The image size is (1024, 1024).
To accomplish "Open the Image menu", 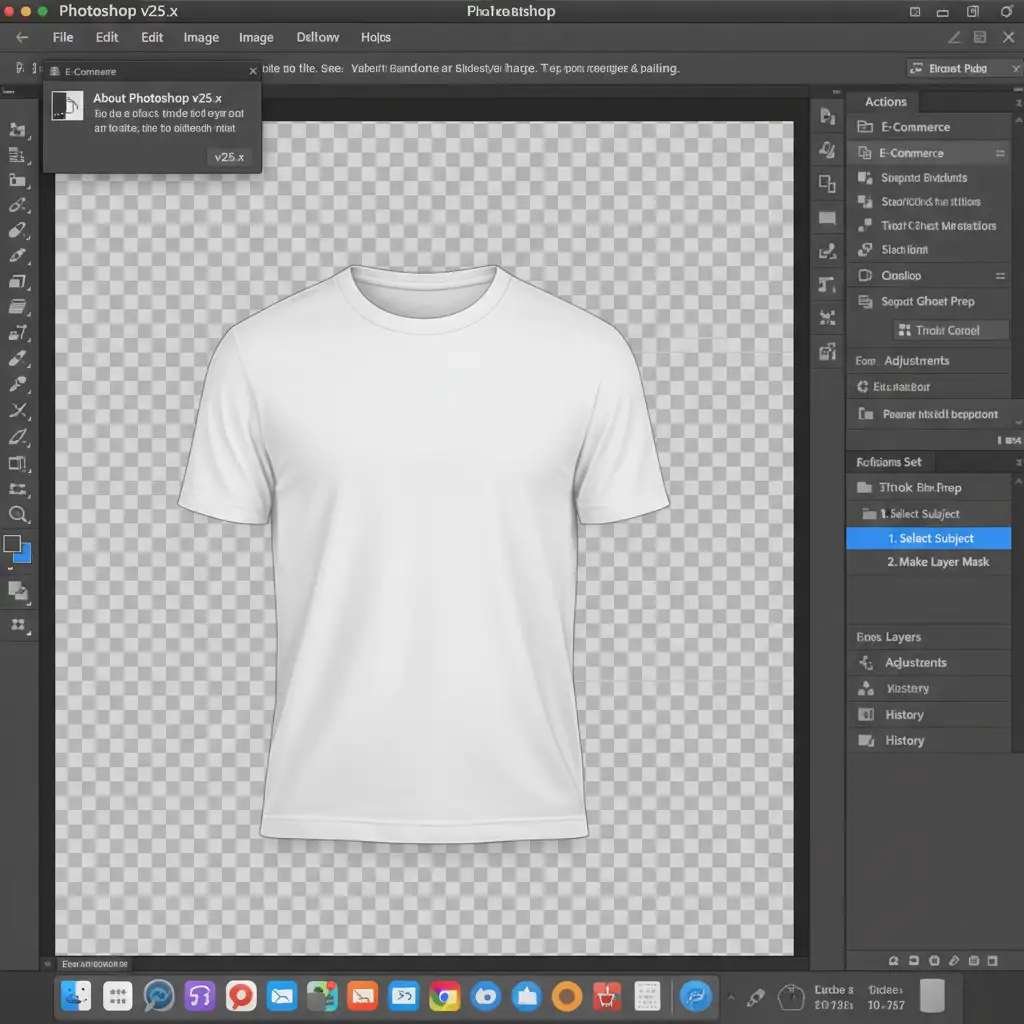I will (201, 37).
